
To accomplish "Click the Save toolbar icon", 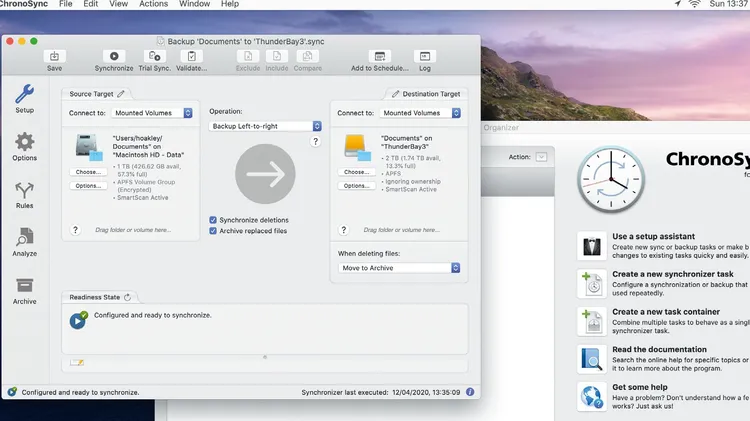I will (54, 58).
